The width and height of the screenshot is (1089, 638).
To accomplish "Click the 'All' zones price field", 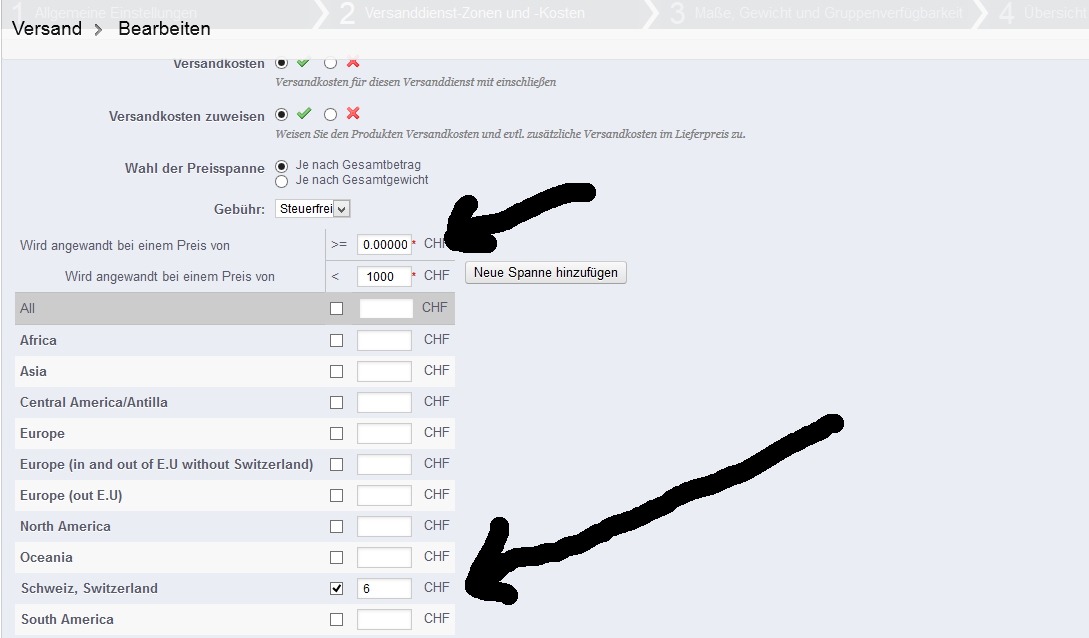I will click(386, 308).
